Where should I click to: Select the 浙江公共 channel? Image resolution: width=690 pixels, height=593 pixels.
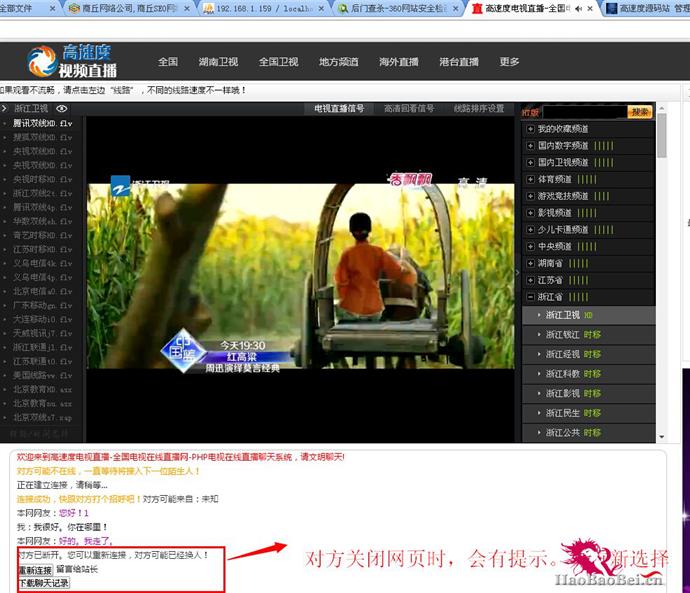tap(589, 432)
